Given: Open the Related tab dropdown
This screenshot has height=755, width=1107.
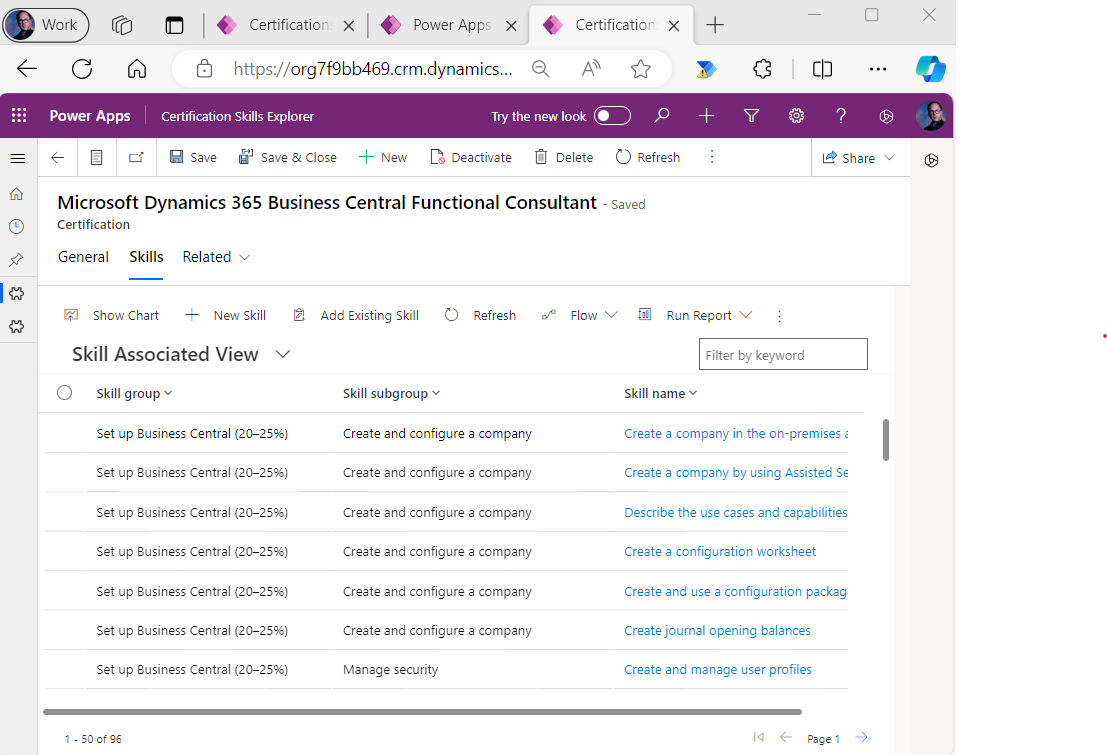Looking at the screenshot, I should tap(216, 257).
